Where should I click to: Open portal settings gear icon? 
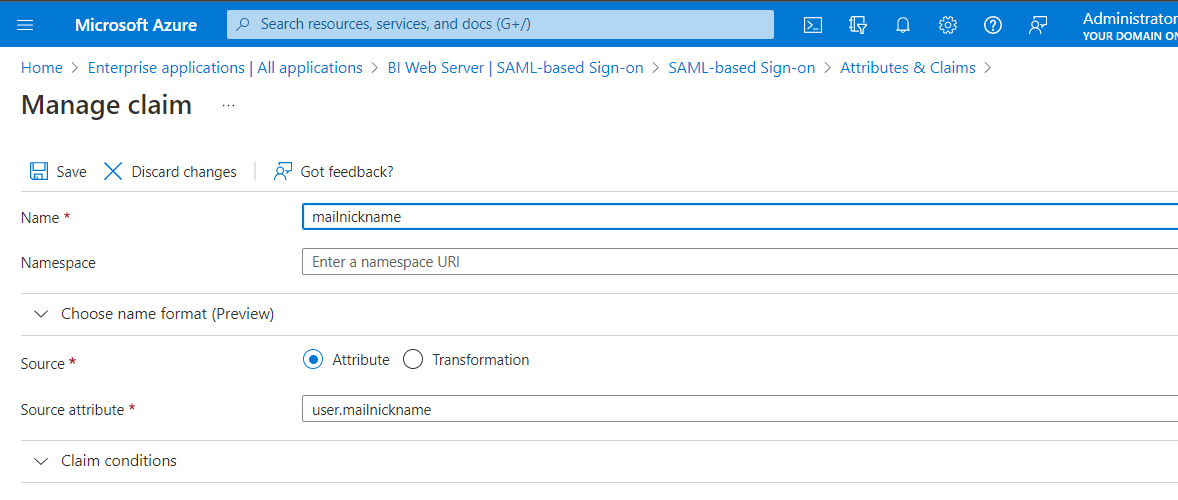click(x=948, y=25)
